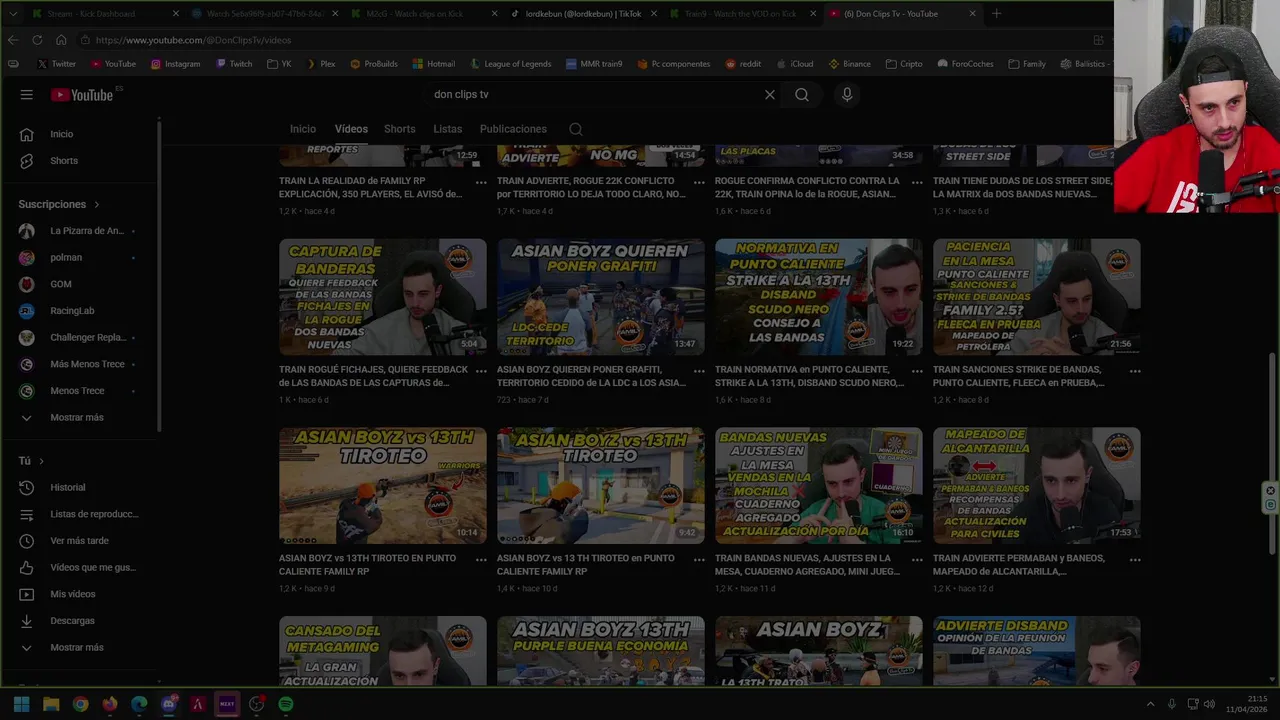The image size is (1280, 720).
Task: Play CAPTURA DE BANDERAS video thumbnail
Action: [x=383, y=297]
